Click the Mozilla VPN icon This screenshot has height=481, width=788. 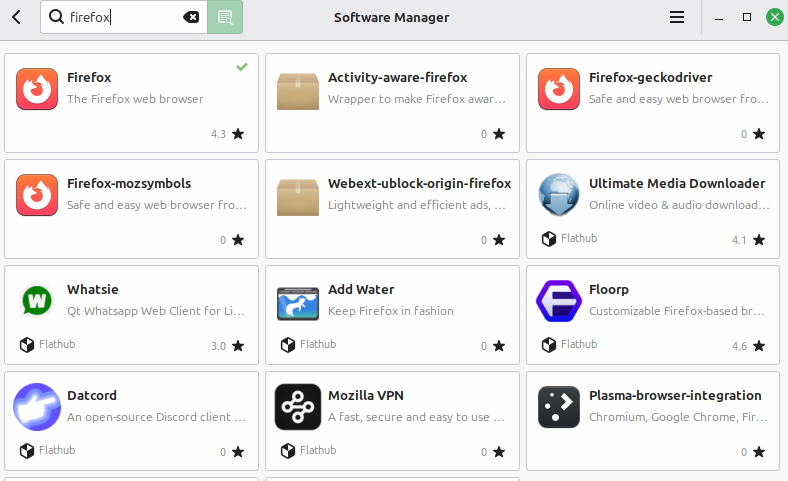[297, 407]
